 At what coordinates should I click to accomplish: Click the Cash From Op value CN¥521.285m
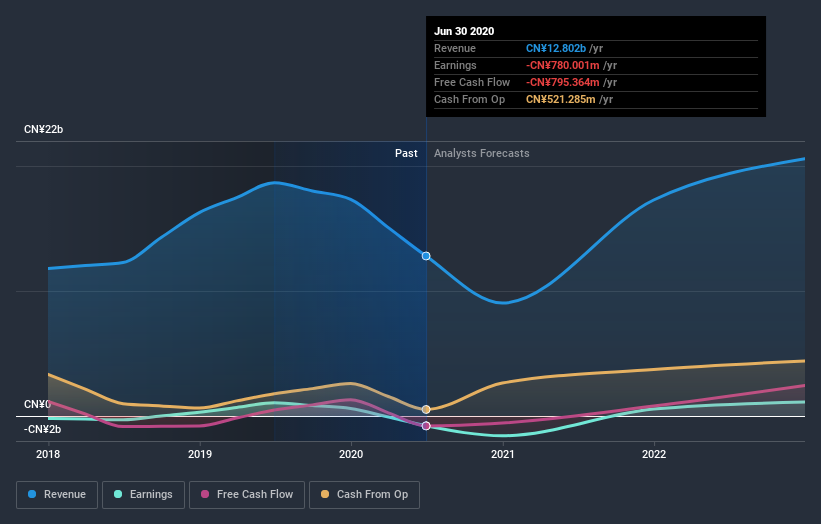click(561, 99)
